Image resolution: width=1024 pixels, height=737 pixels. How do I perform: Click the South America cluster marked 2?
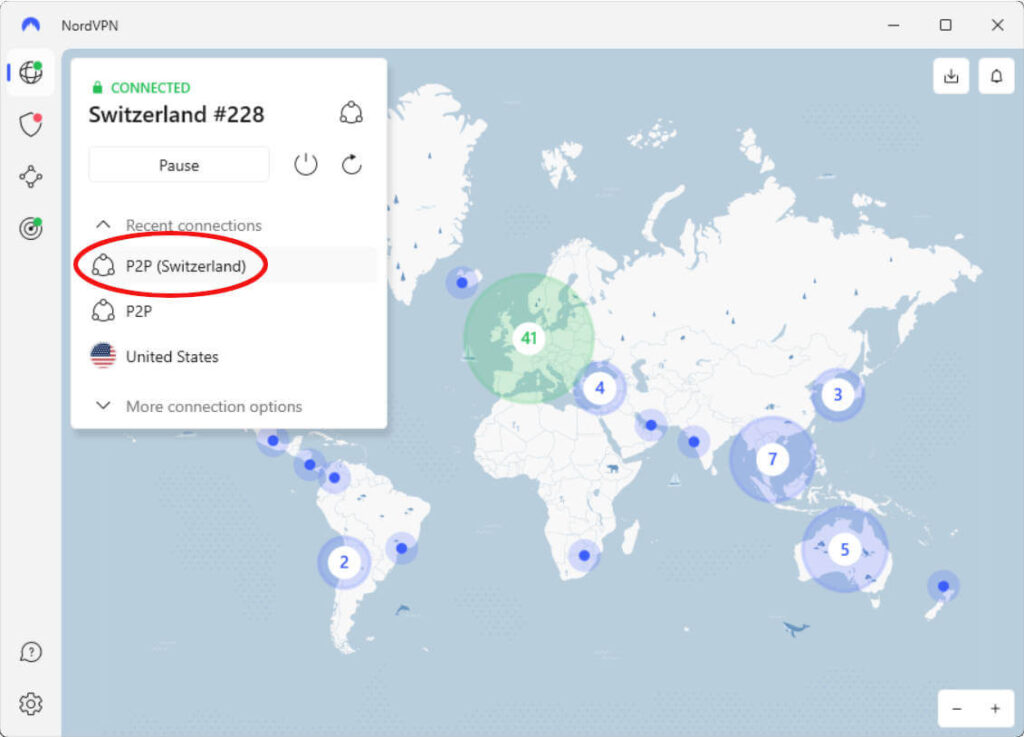(344, 562)
